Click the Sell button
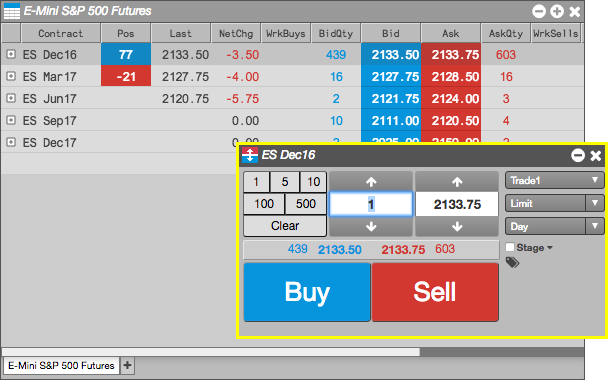611x382 pixels. point(435,292)
